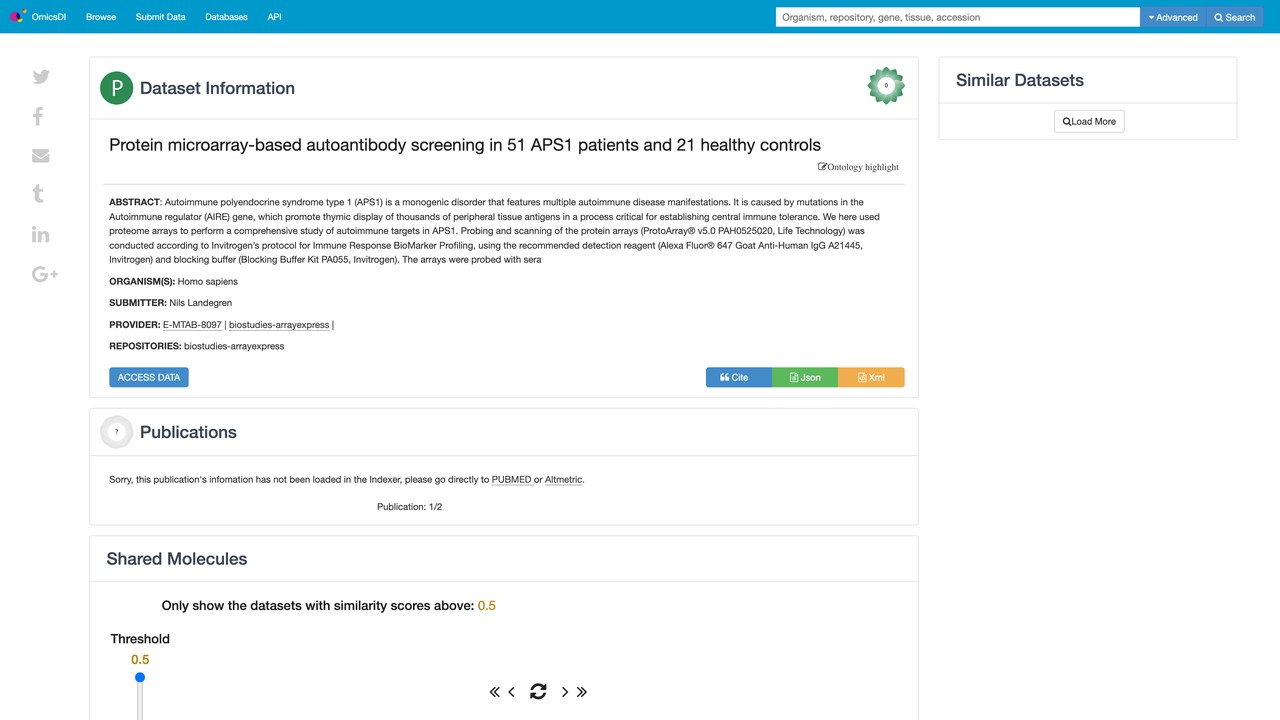Open the Advanced search dropdown
Viewport: 1280px width, 720px height.
point(1173,17)
